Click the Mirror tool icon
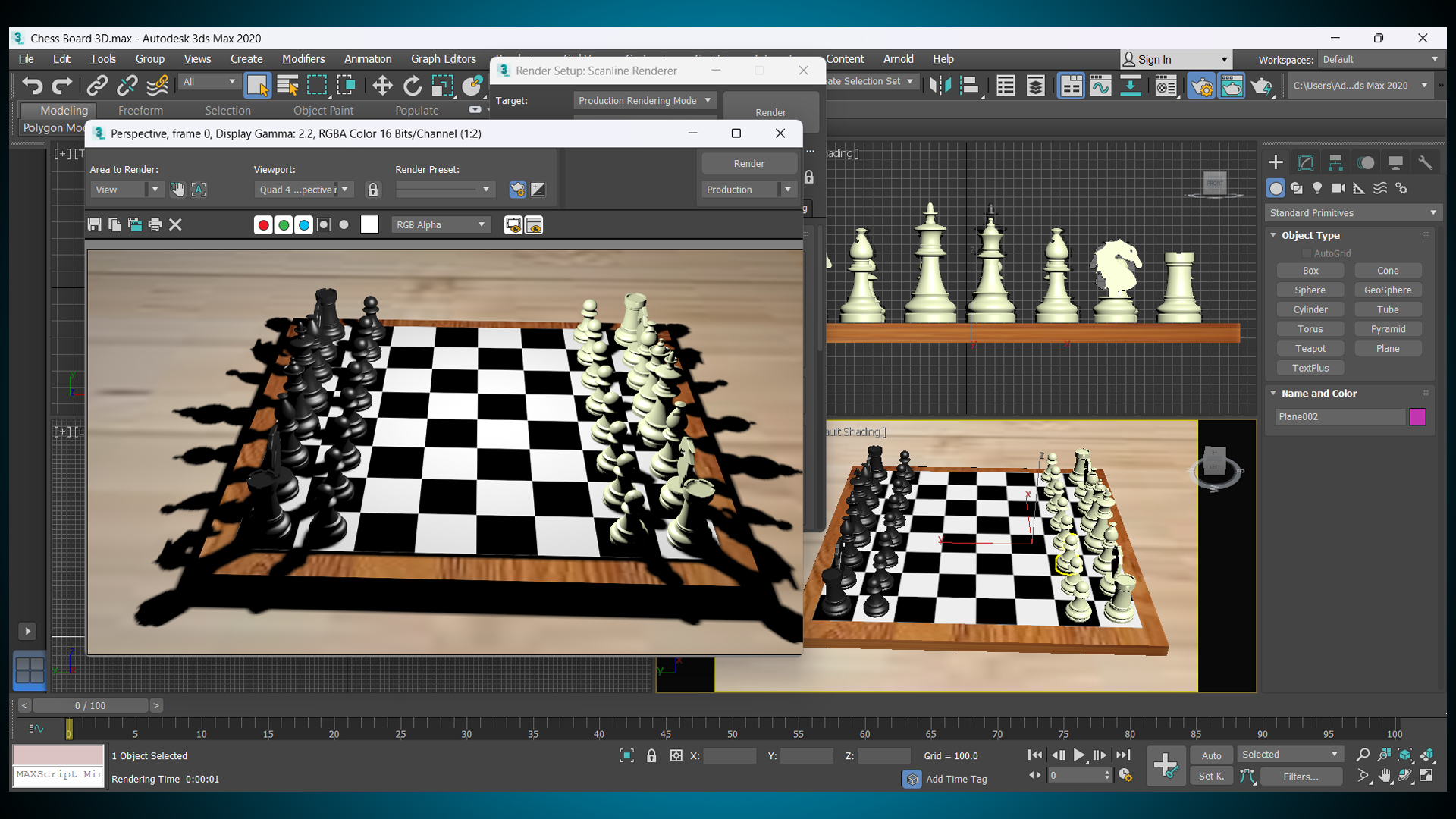This screenshot has height=819, width=1456. coord(940,86)
